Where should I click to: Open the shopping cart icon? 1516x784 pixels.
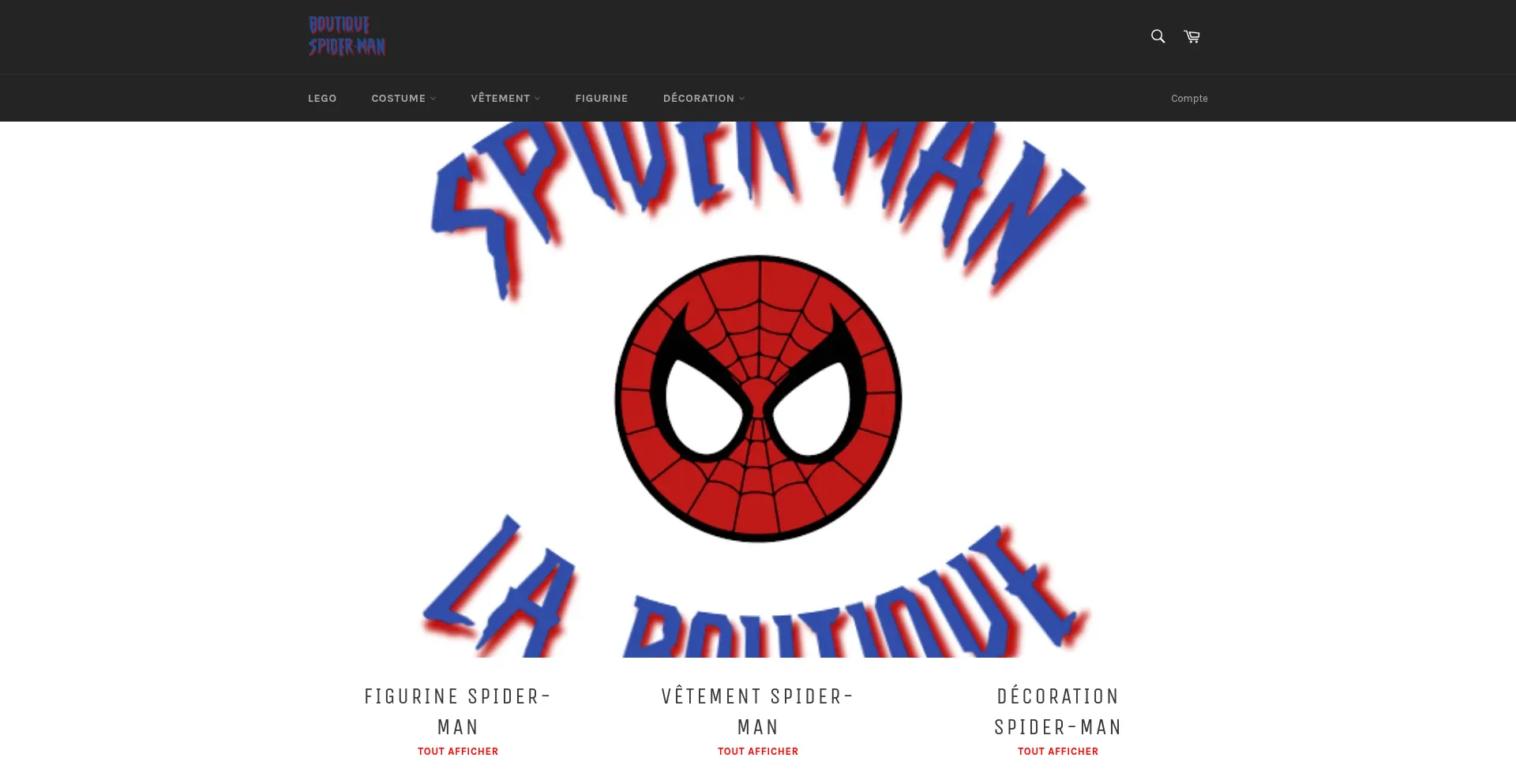[1191, 36]
